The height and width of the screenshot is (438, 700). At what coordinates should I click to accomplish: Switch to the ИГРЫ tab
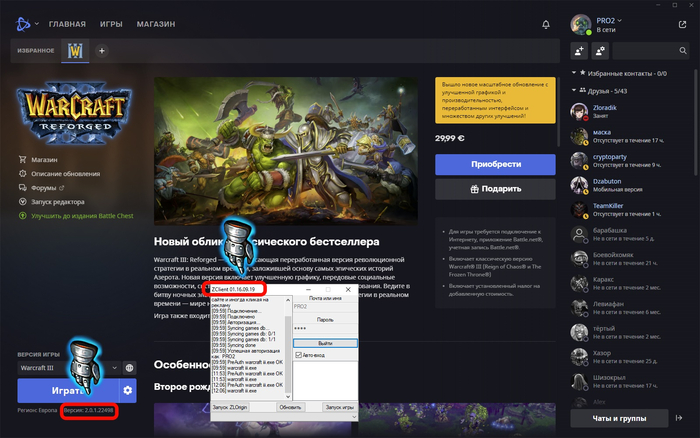[113, 24]
